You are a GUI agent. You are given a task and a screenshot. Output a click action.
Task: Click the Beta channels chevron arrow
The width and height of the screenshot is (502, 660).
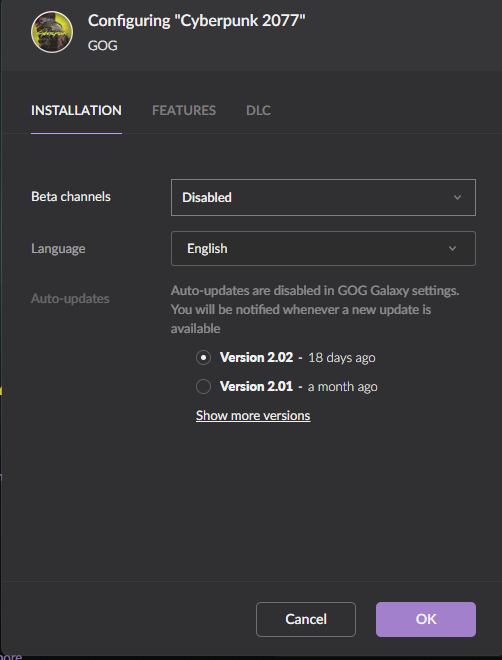457,197
